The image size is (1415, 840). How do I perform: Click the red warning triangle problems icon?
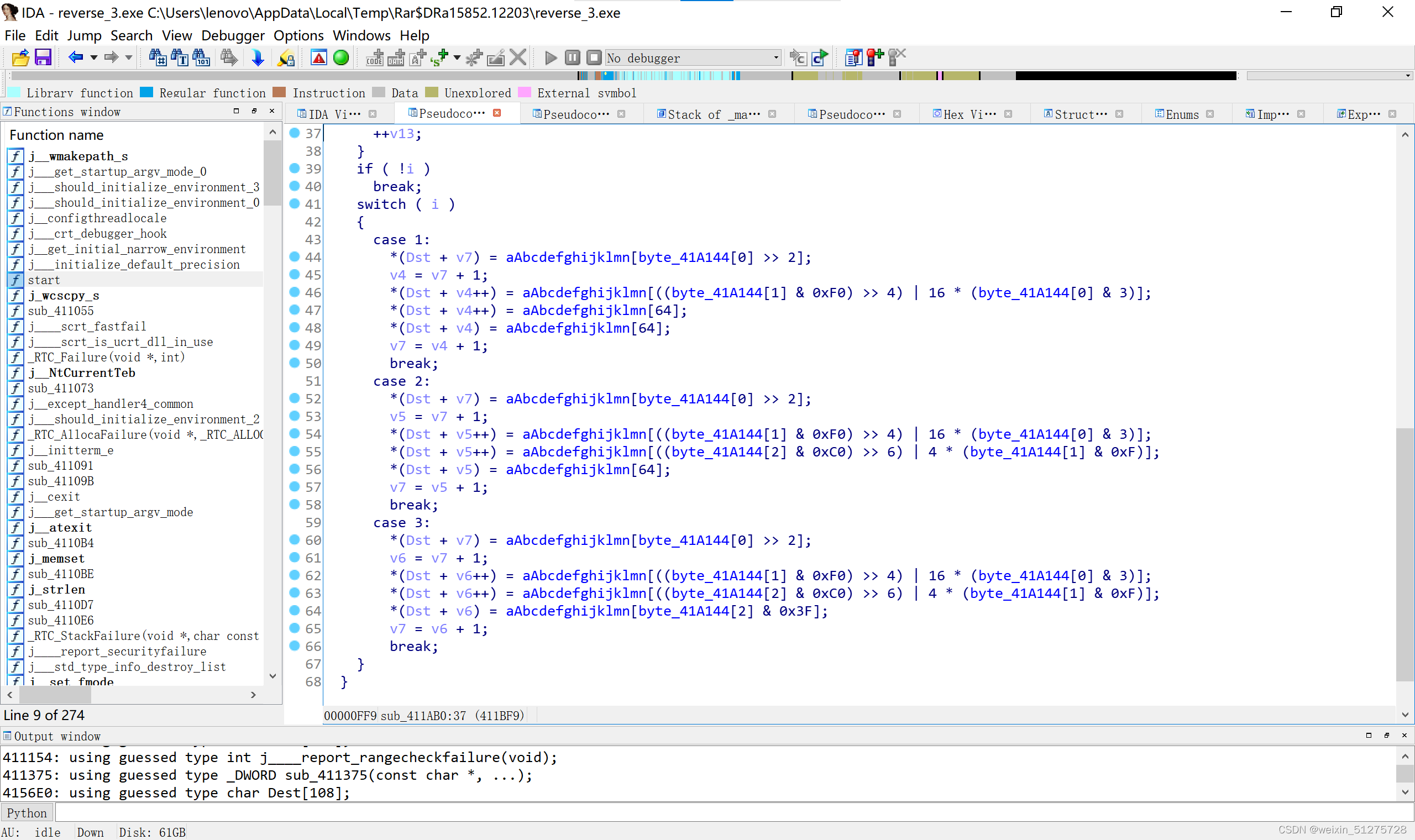[319, 57]
